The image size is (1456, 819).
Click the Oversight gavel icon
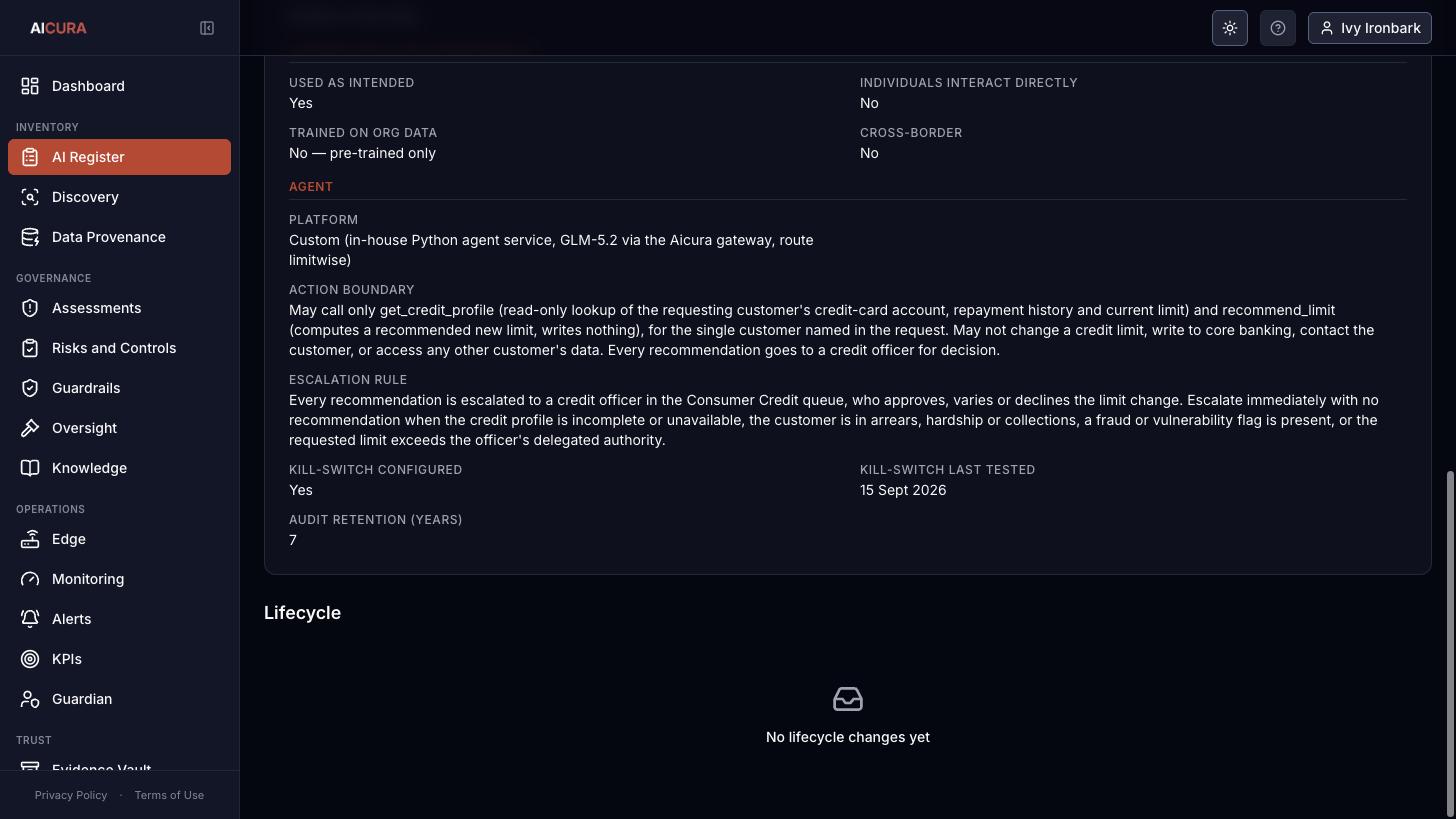click(x=30, y=428)
